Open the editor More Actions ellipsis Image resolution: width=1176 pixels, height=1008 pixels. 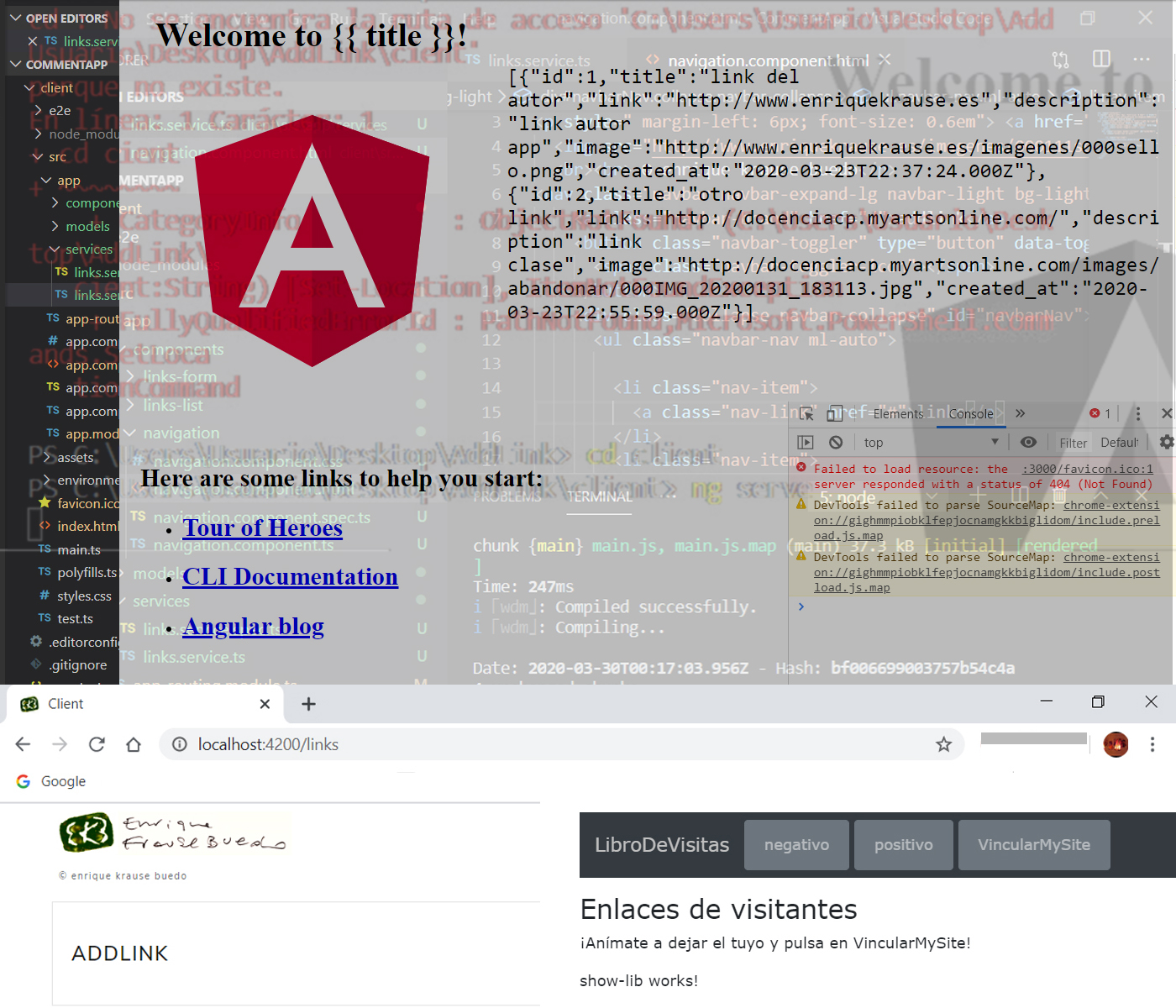tap(1142, 59)
